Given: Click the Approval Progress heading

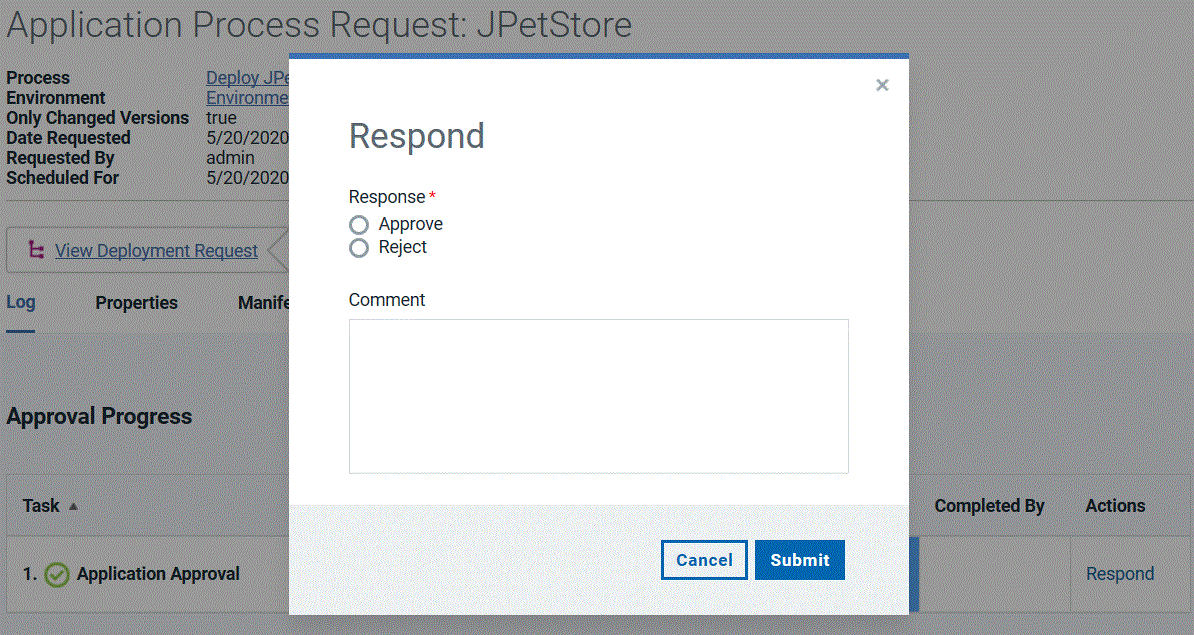Looking at the screenshot, I should point(99,416).
